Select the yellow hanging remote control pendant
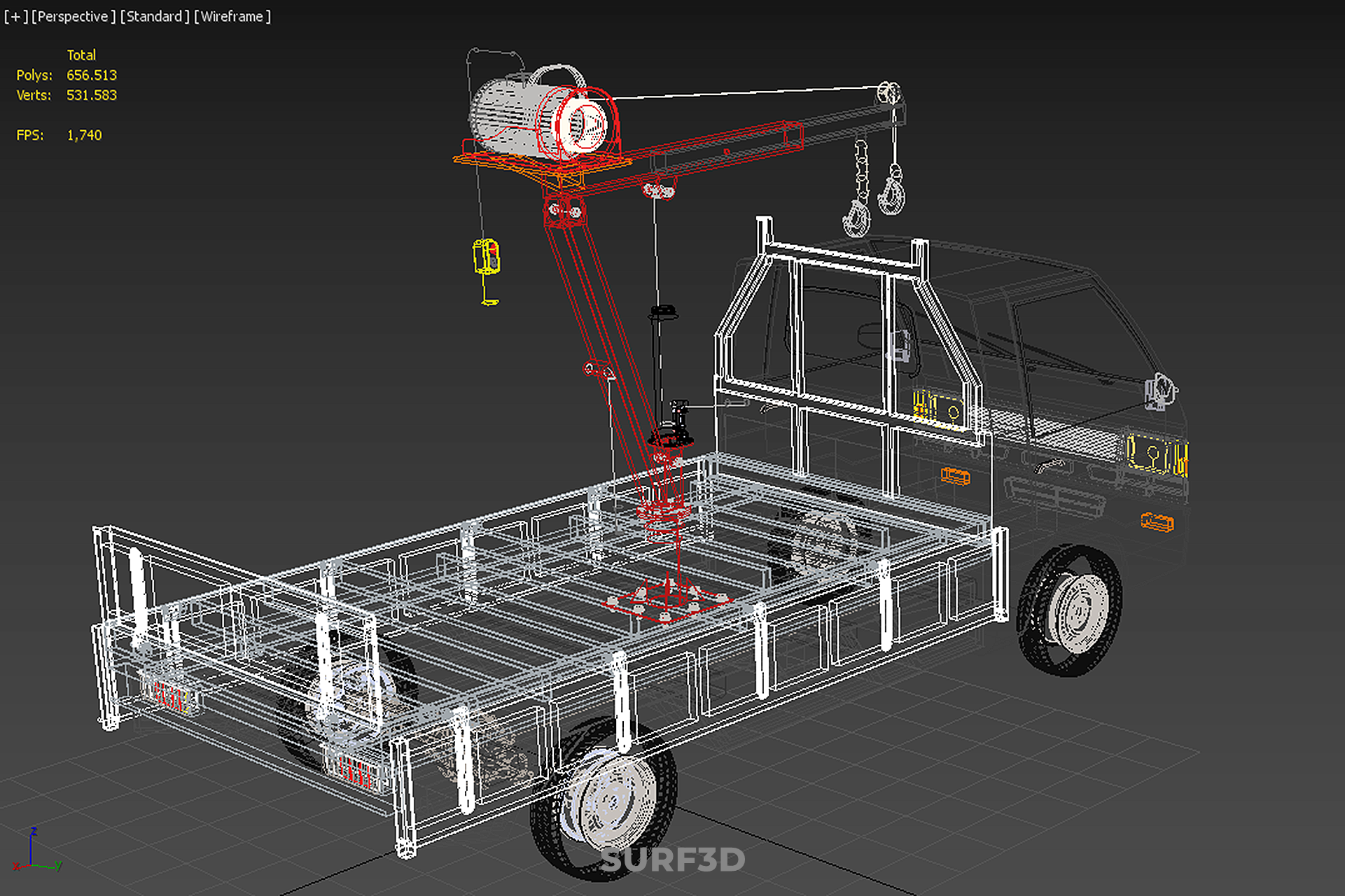This screenshot has width=1345, height=896. (486, 255)
